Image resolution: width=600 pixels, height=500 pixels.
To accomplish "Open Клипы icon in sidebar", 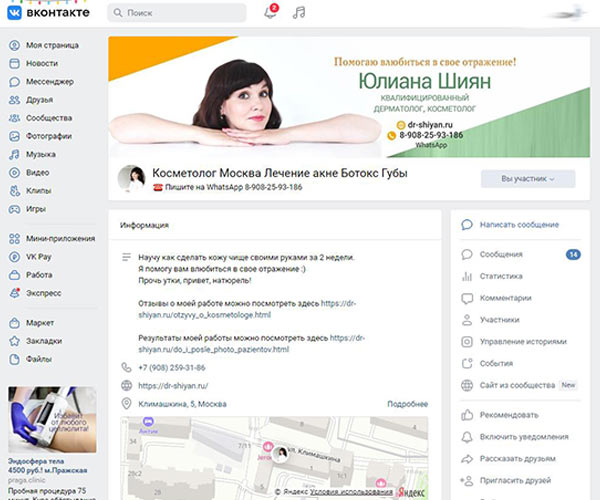I will 14,191.
